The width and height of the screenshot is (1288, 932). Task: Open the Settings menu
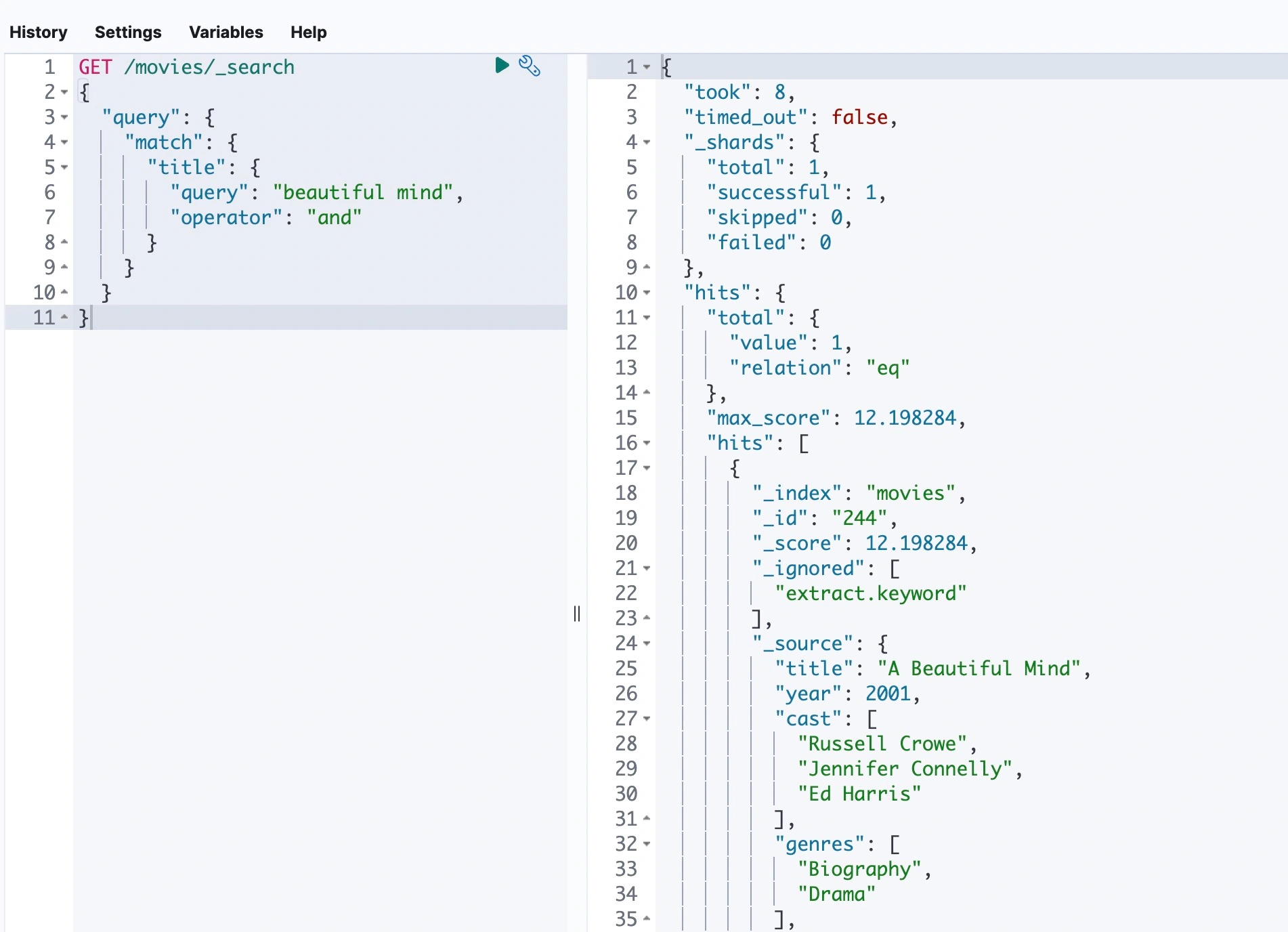pyautogui.click(x=128, y=33)
